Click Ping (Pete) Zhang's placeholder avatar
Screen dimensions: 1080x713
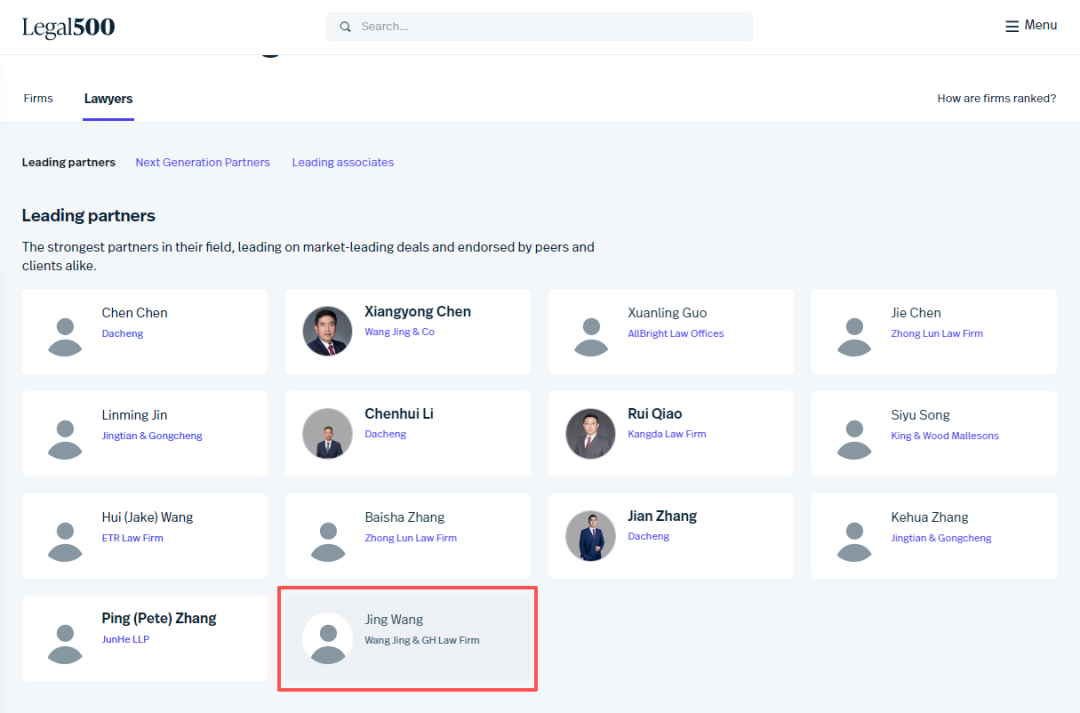65,643
